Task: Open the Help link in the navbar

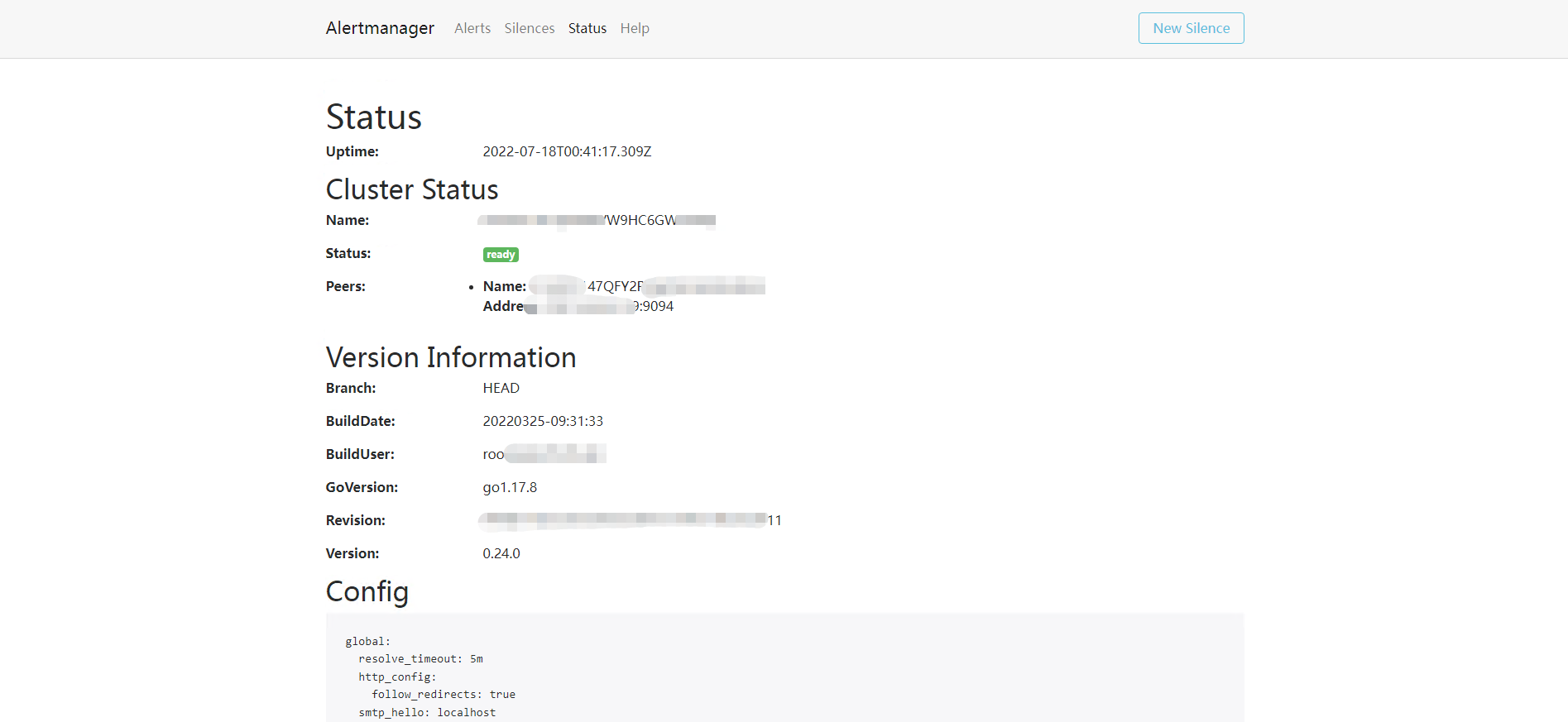Action: 635,28
